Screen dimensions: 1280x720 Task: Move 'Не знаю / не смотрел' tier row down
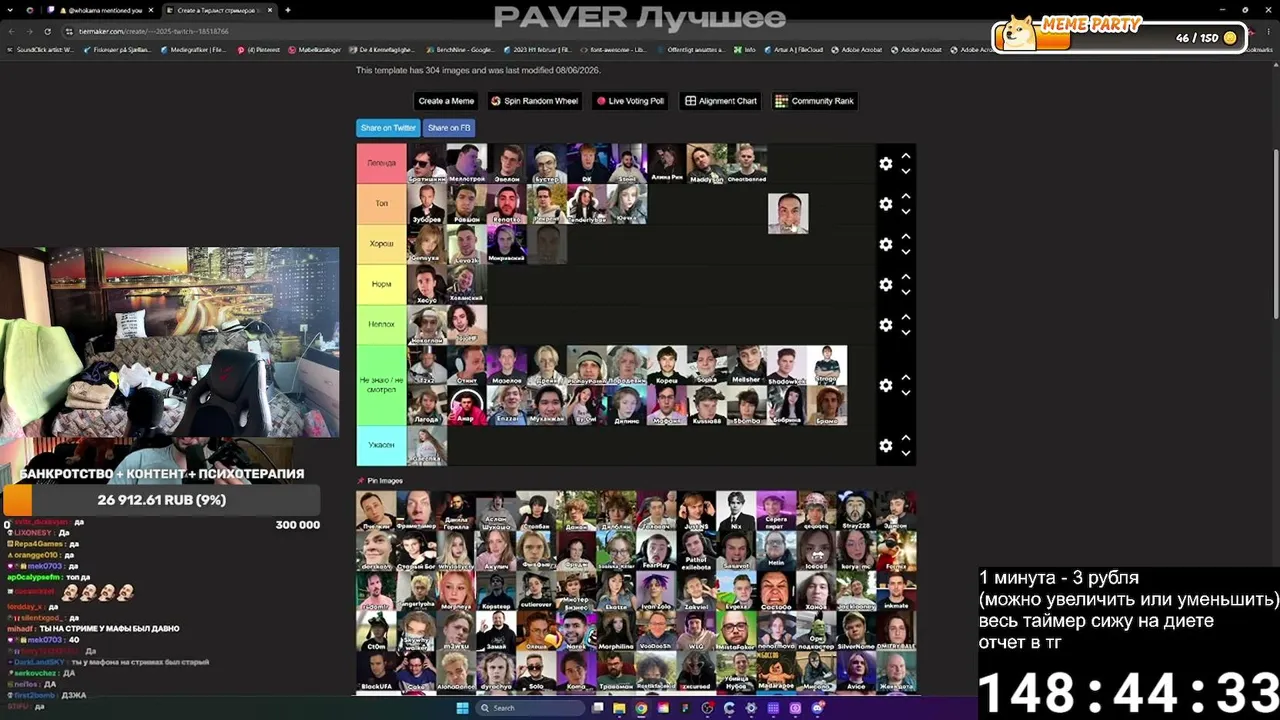click(x=906, y=393)
